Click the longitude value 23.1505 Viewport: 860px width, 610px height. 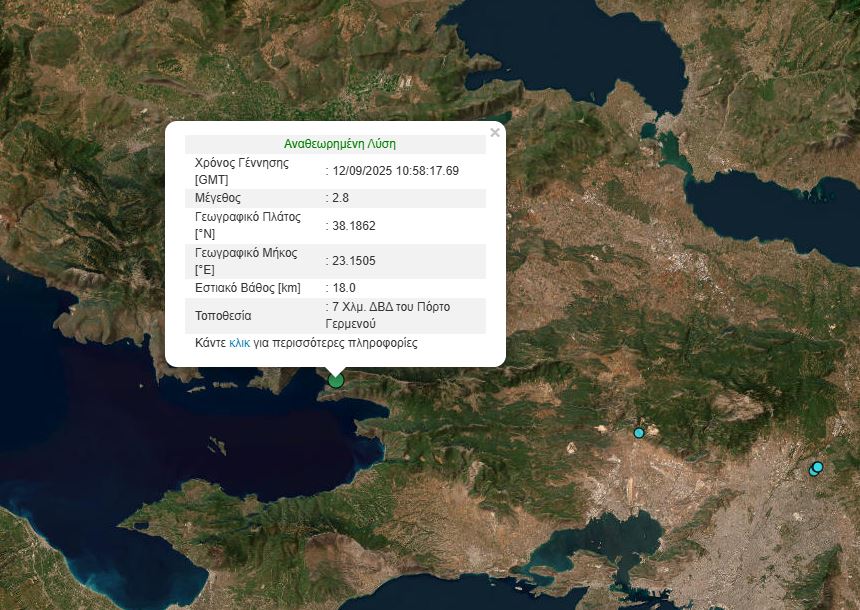click(x=354, y=261)
